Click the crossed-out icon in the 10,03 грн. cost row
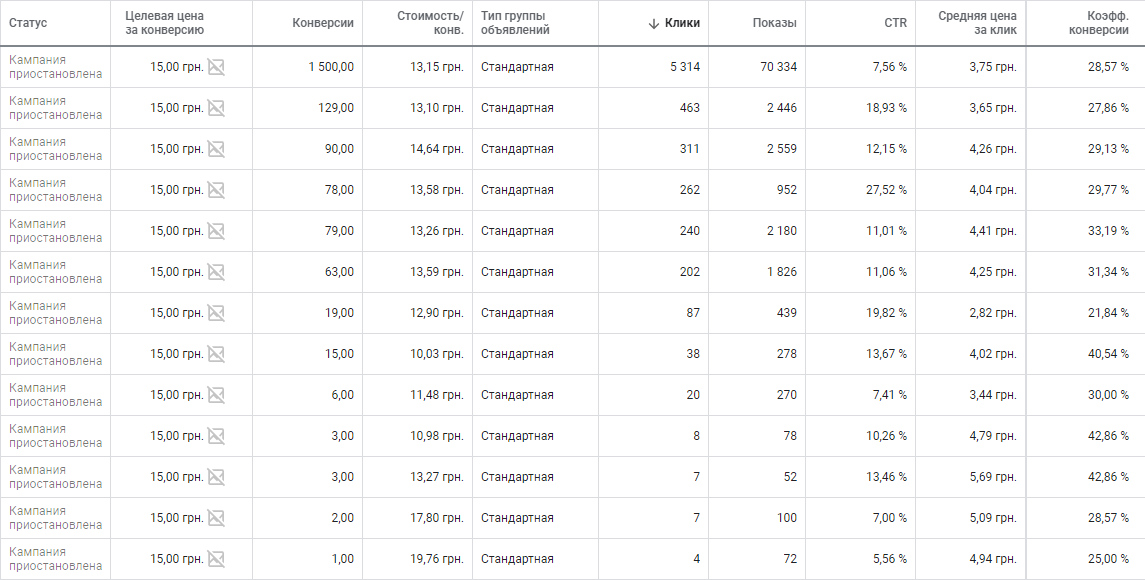Screen dimensions: 1145x580 point(216,354)
